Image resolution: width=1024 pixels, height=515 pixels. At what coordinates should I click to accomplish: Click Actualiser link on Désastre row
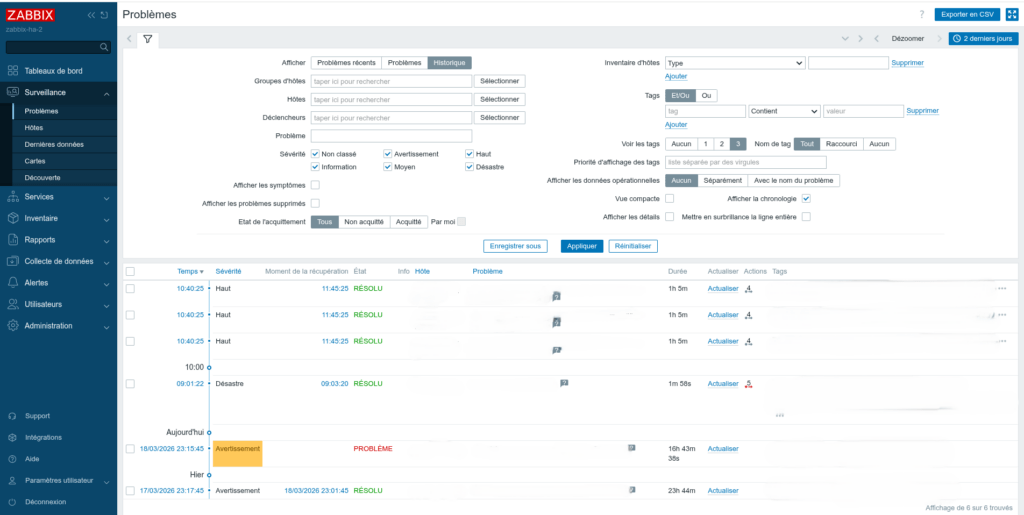coord(723,384)
